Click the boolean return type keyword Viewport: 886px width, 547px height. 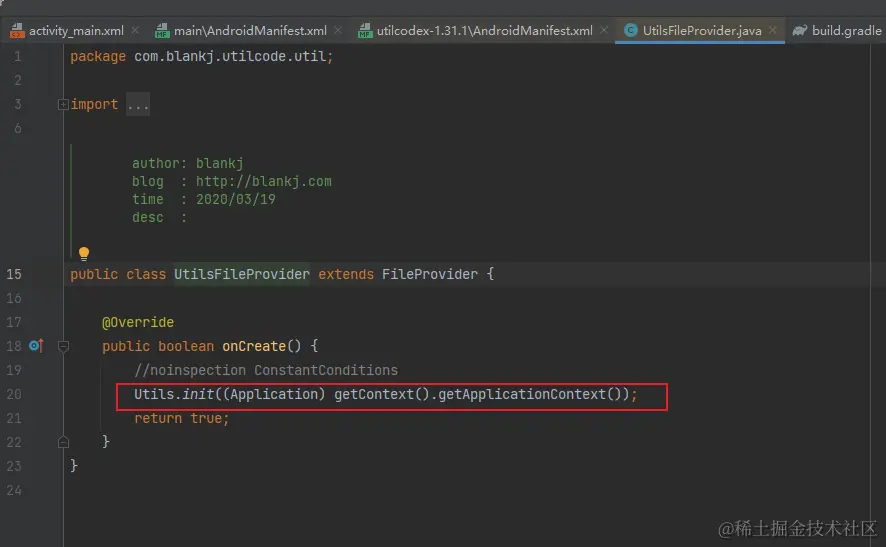click(x=186, y=346)
